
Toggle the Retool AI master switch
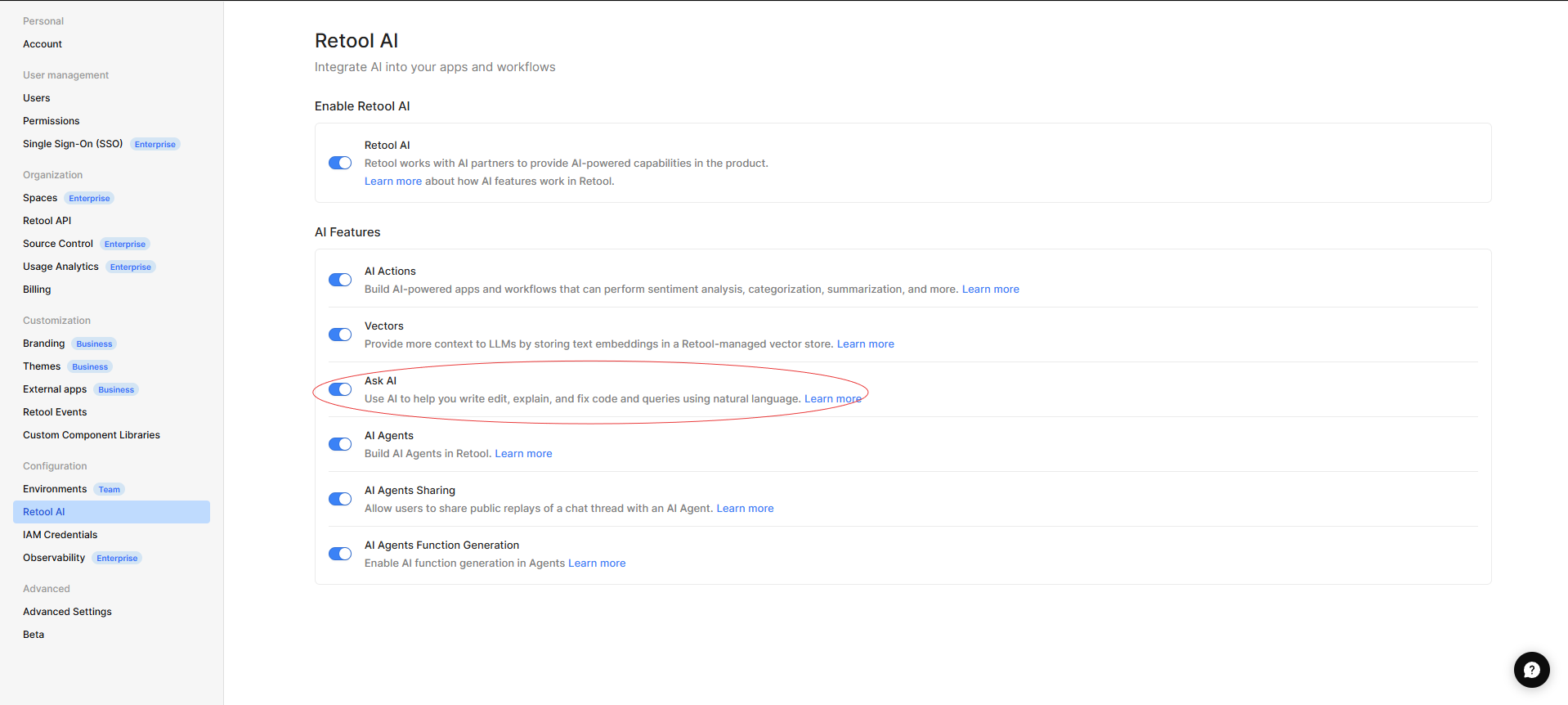(340, 163)
